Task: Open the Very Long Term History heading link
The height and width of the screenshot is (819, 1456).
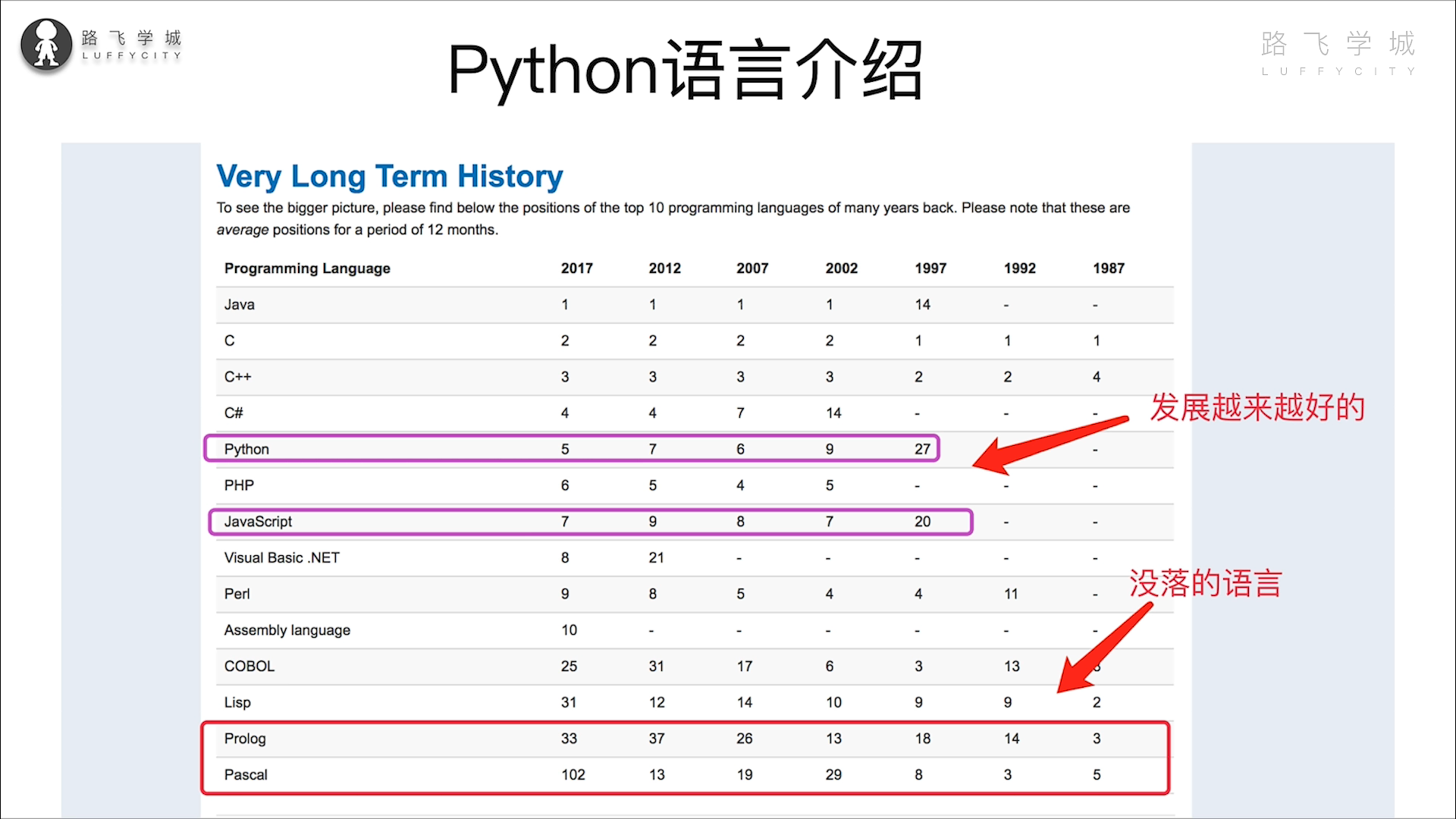Action: pyautogui.click(x=389, y=176)
